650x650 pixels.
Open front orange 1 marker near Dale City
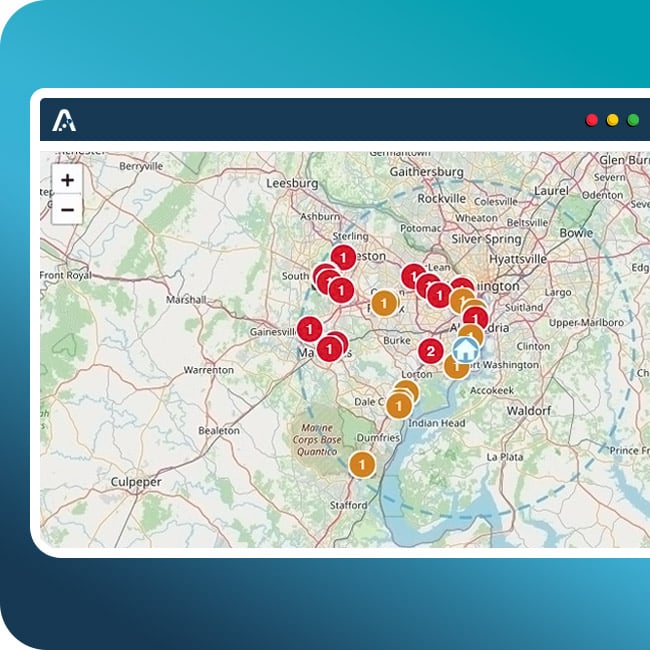pyautogui.click(x=399, y=406)
